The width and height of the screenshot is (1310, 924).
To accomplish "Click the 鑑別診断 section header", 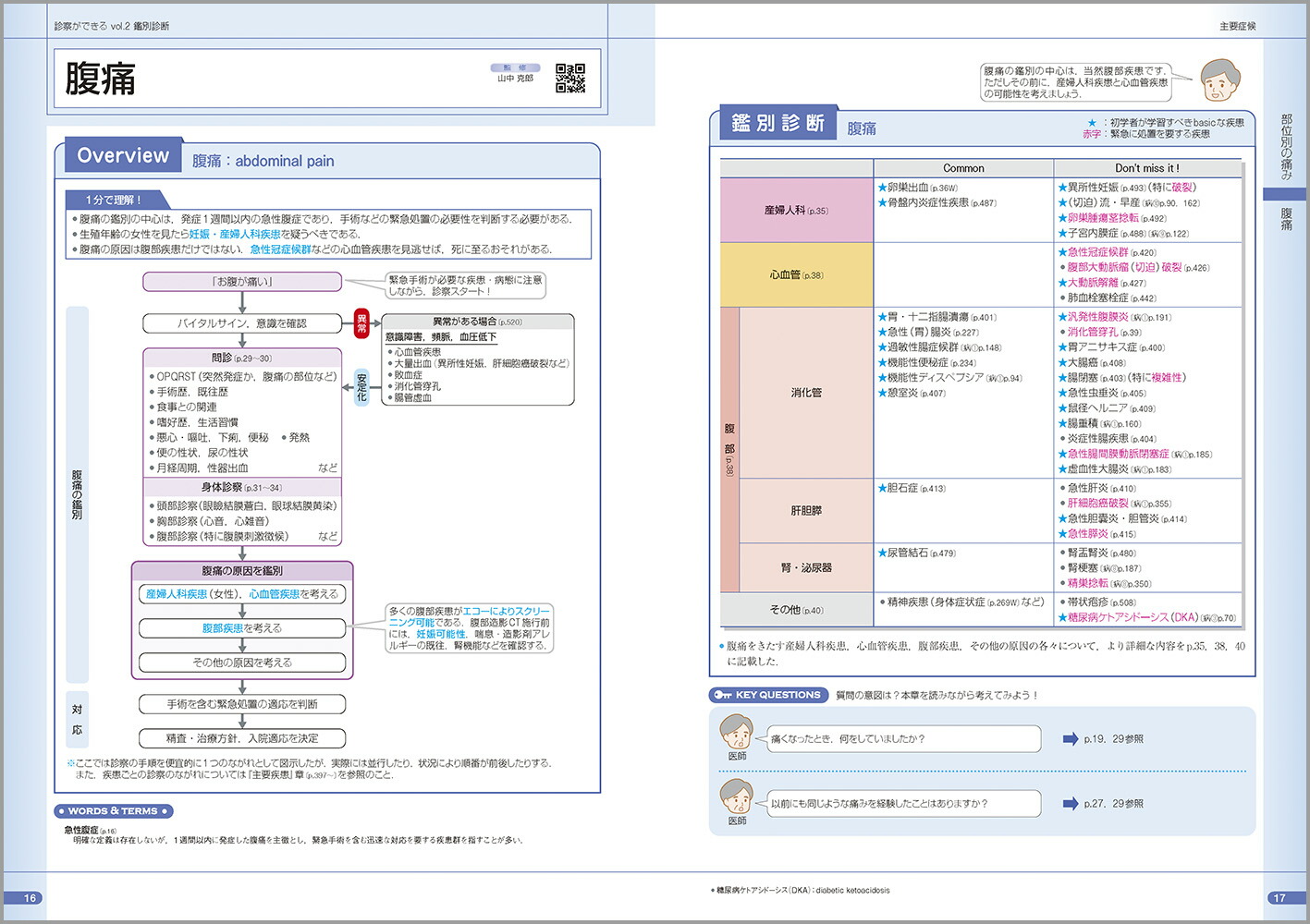I will [777, 124].
